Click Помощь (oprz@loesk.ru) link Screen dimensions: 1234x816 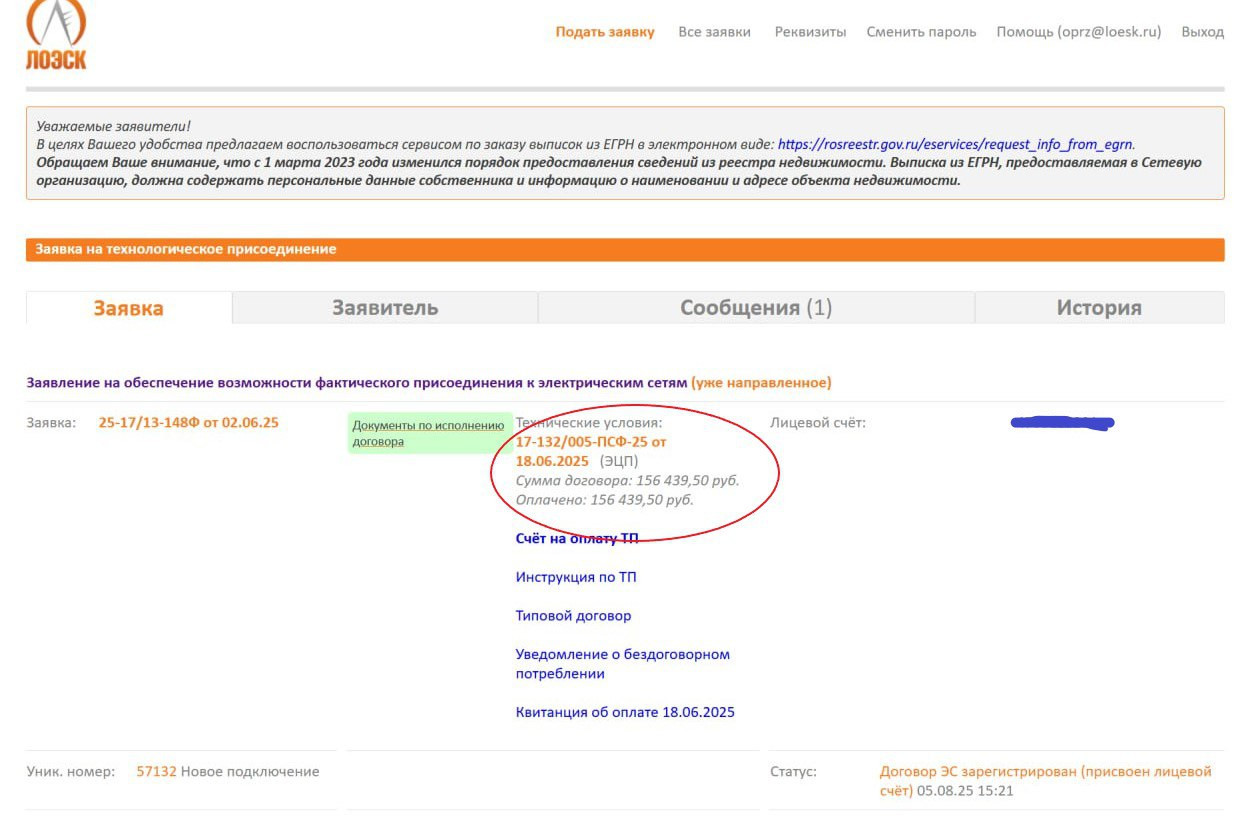(1078, 32)
